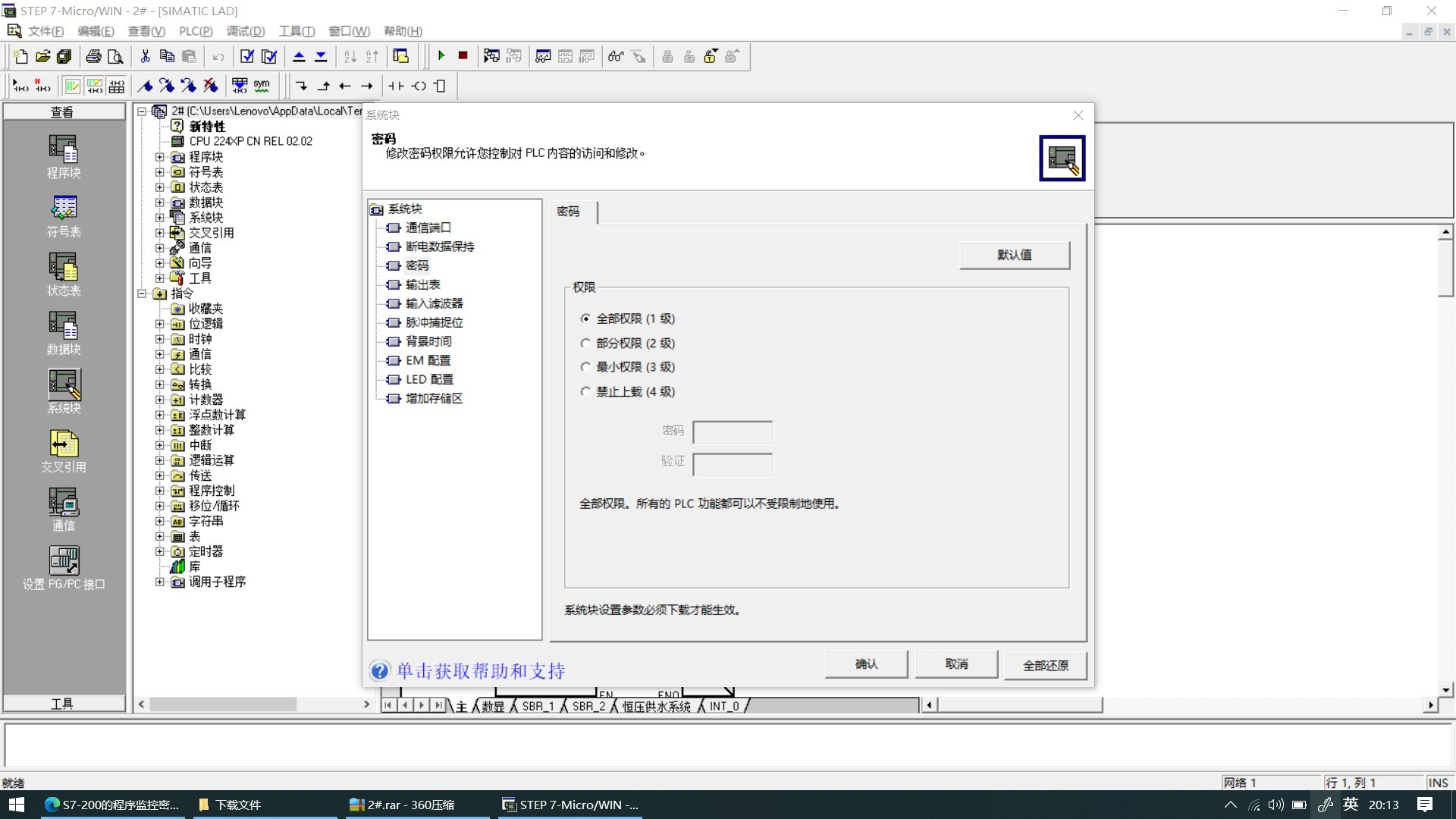Viewport: 1456px width, 819px height.
Task: Expand the 定时器 instruction folder
Action: (159, 551)
